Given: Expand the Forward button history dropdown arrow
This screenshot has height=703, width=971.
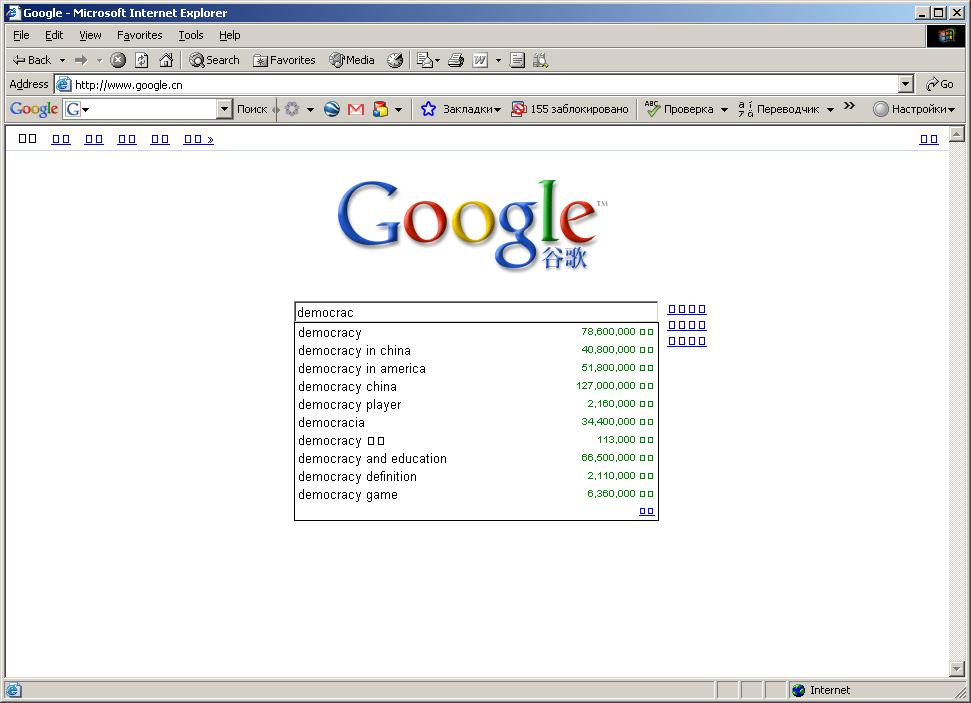Looking at the screenshot, I should (x=99, y=60).
